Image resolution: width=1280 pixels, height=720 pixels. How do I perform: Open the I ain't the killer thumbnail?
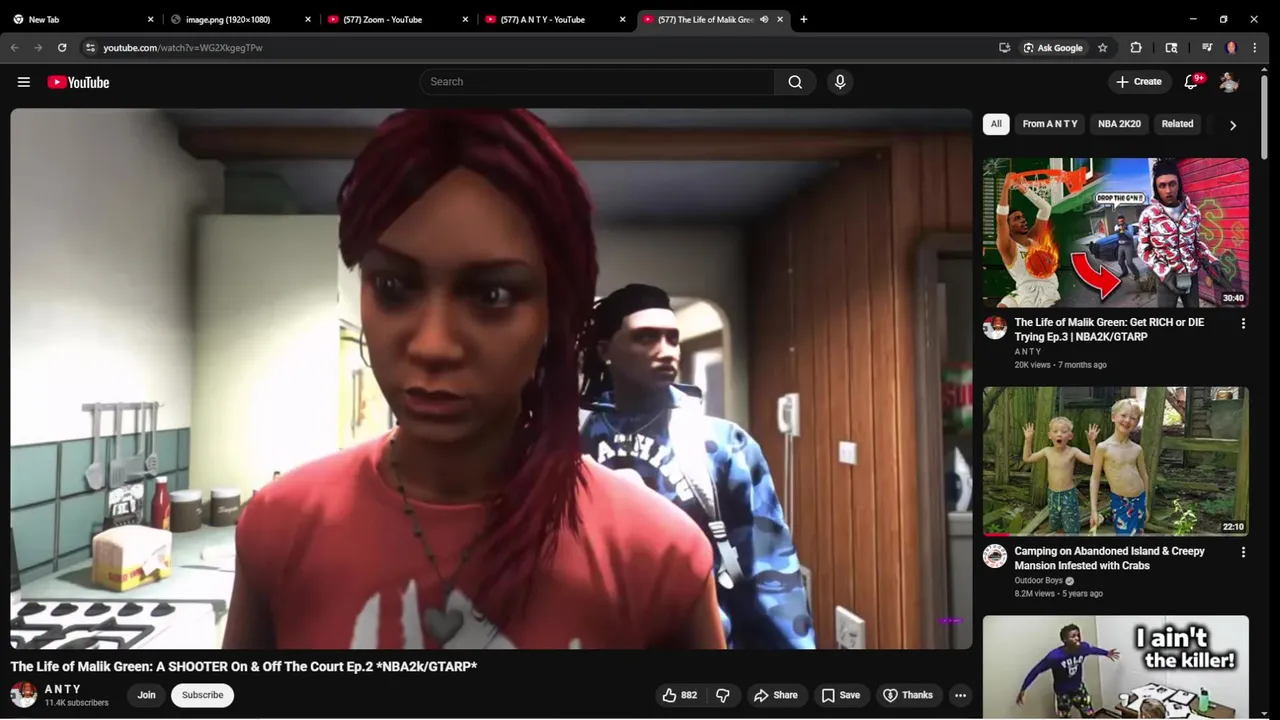[1115, 667]
